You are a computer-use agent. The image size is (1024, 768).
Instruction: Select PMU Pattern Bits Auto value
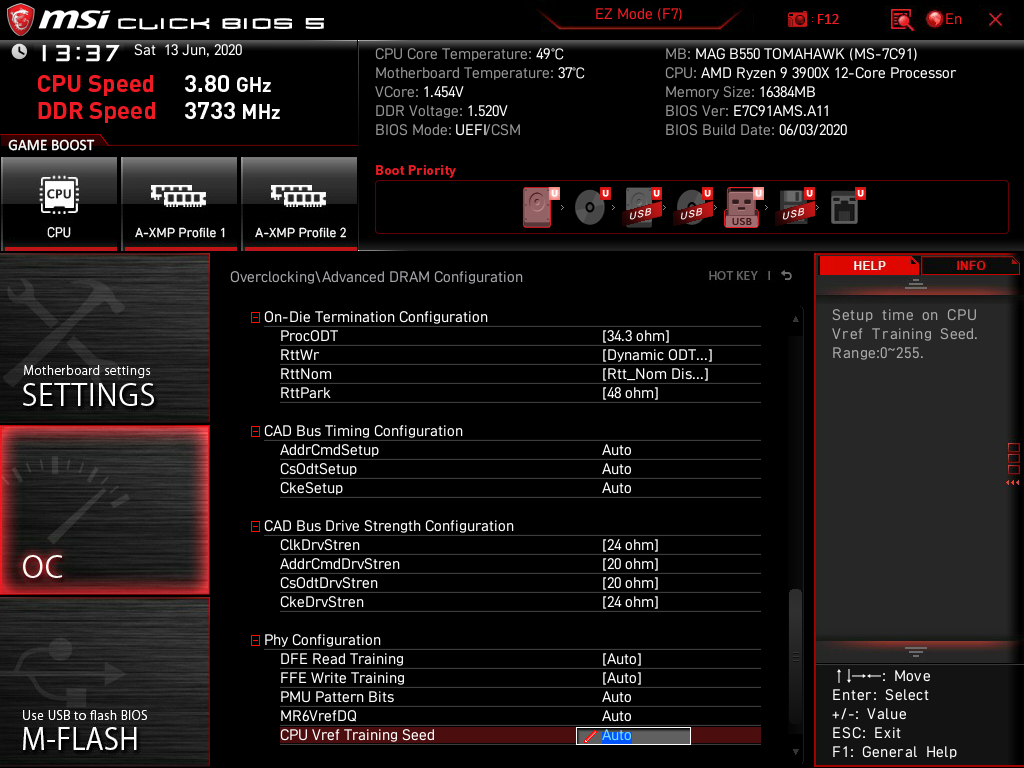616,697
